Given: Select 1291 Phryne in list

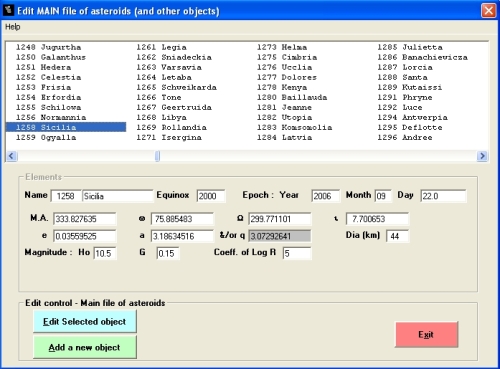Looking at the screenshot, I should tap(405, 97).
